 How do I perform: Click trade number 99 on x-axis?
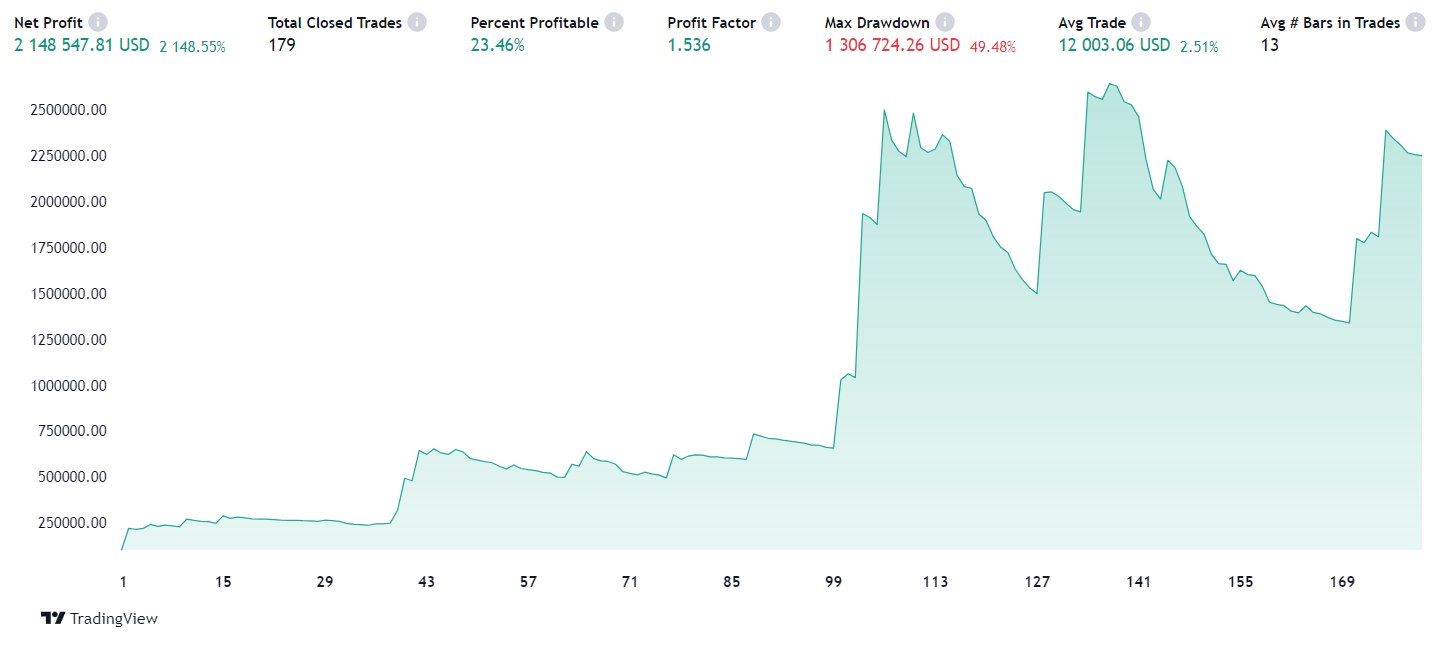coord(834,582)
